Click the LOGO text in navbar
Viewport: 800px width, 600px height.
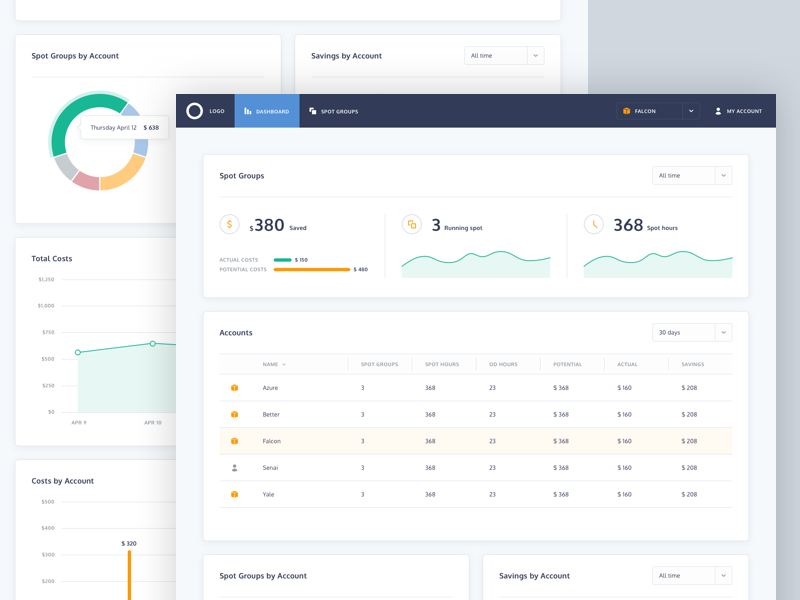(x=217, y=111)
